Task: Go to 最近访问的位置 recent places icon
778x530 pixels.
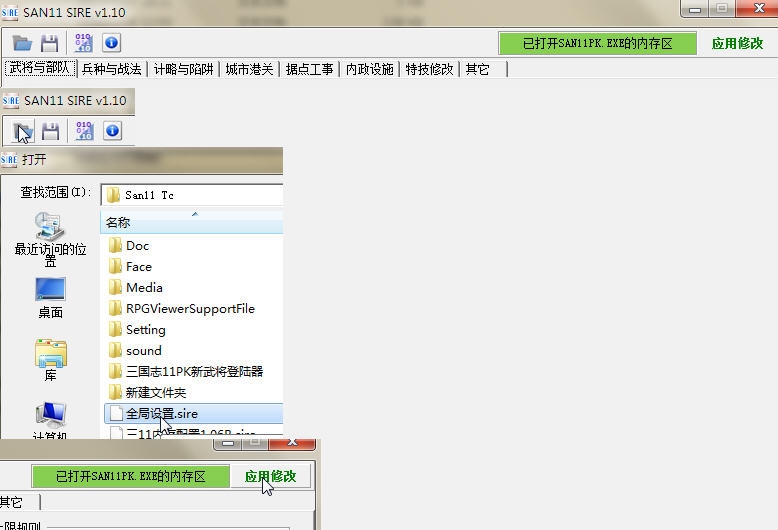Action: point(50,240)
